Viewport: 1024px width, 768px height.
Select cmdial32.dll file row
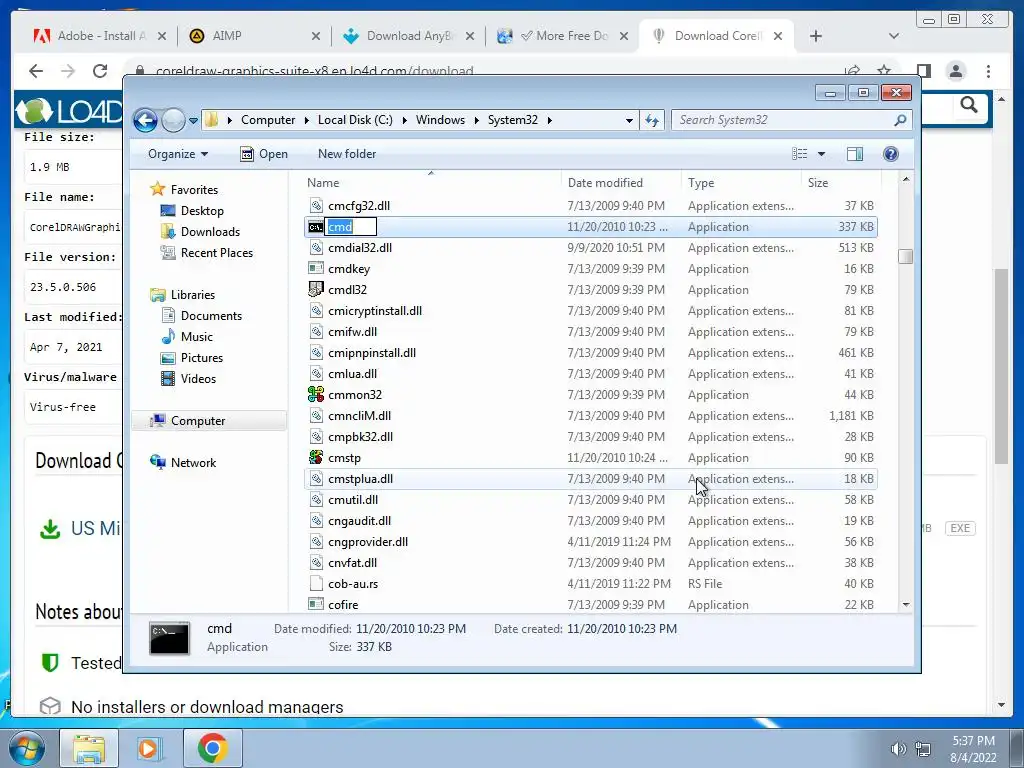point(591,248)
